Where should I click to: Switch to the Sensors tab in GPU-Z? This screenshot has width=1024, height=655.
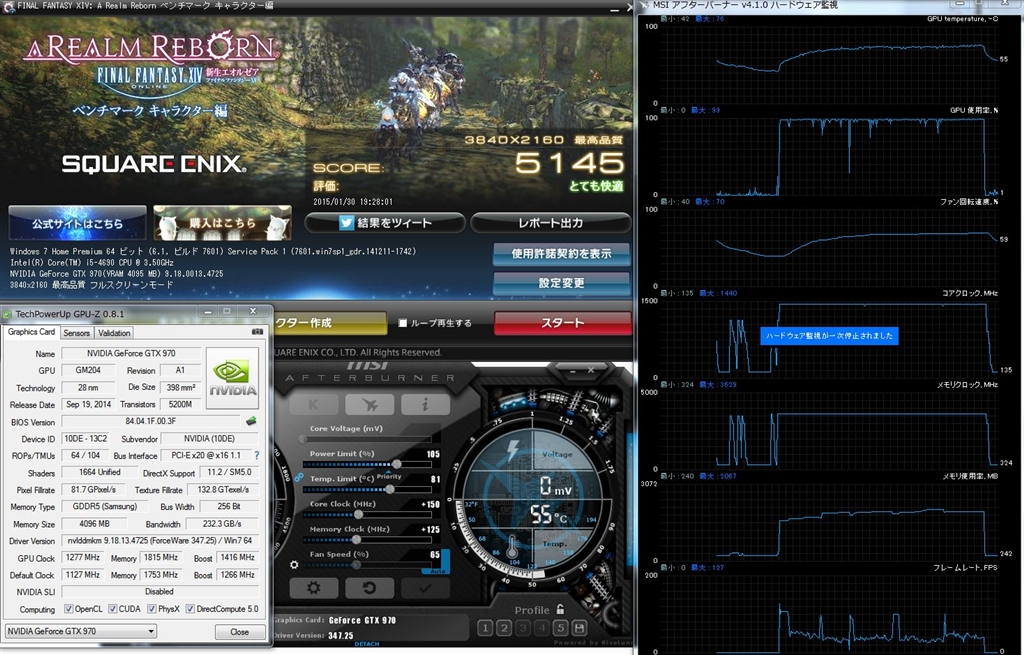76,333
